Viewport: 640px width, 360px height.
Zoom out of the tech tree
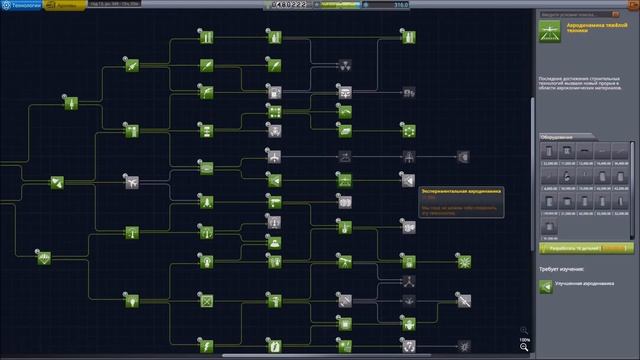tap(524, 347)
